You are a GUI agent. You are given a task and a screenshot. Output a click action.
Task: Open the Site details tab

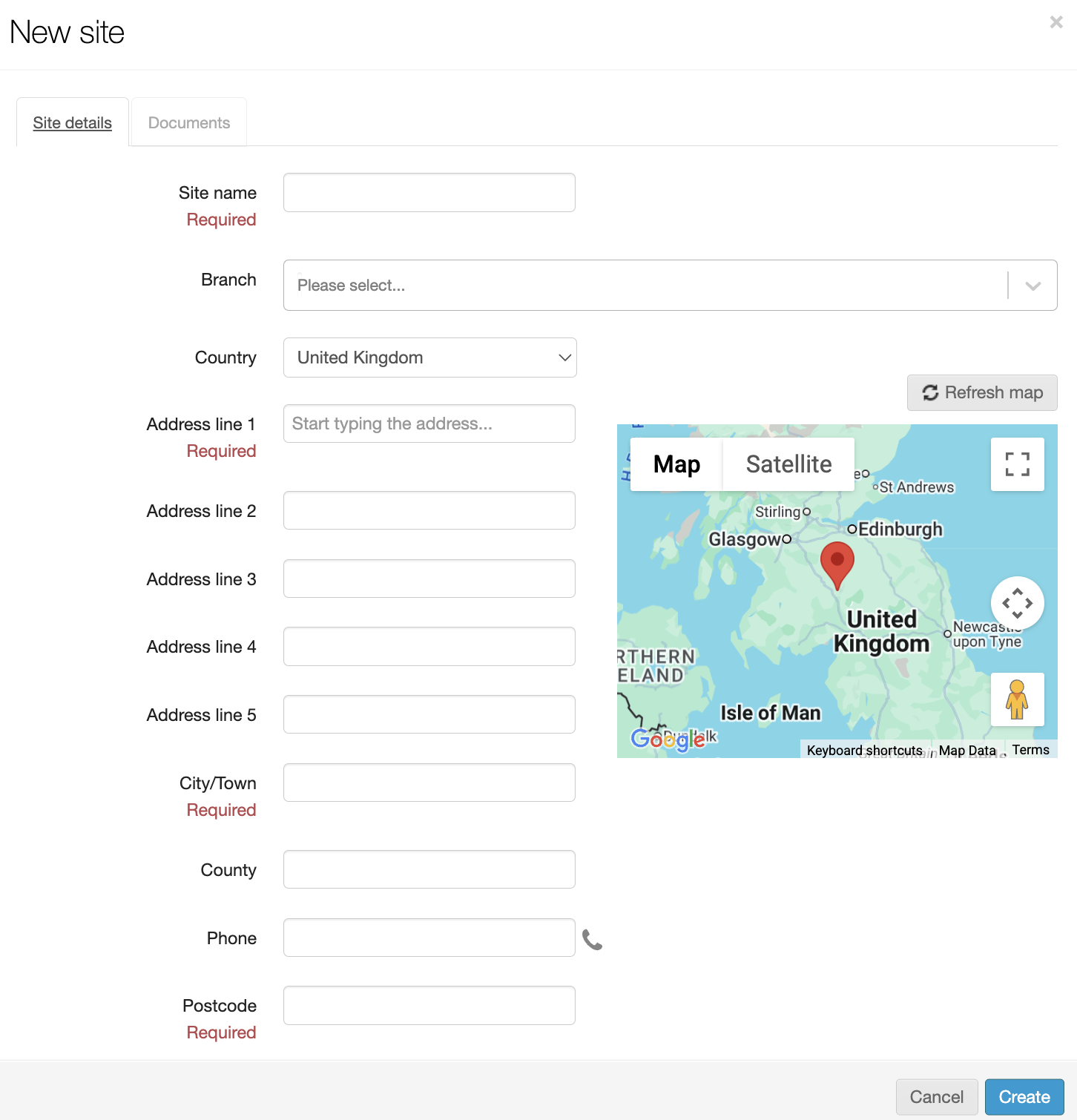pyautogui.click(x=73, y=123)
